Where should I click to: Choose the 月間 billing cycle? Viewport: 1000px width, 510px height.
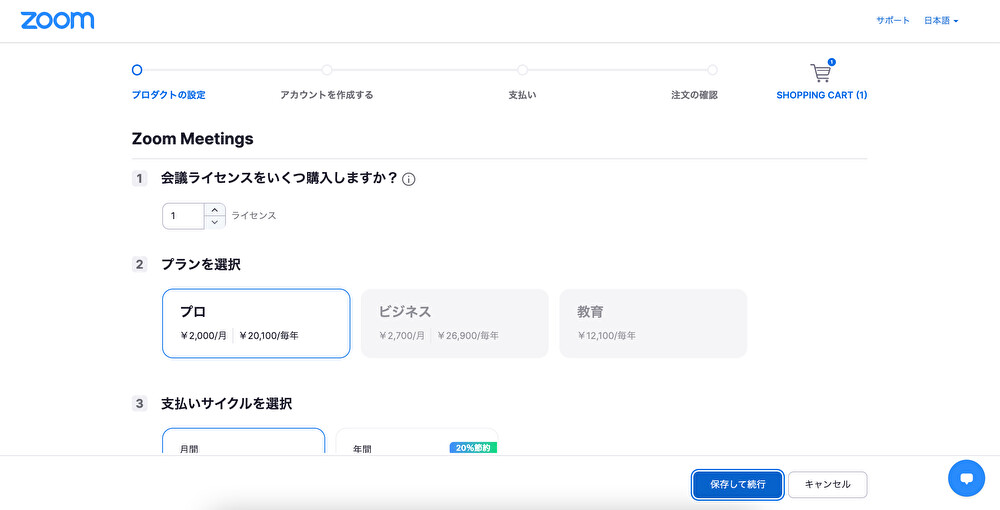tap(244, 441)
